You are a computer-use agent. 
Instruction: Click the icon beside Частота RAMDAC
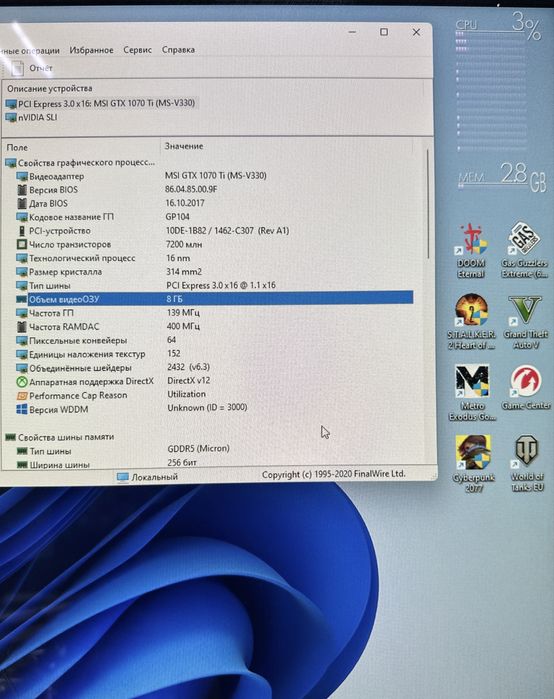click(x=22, y=327)
